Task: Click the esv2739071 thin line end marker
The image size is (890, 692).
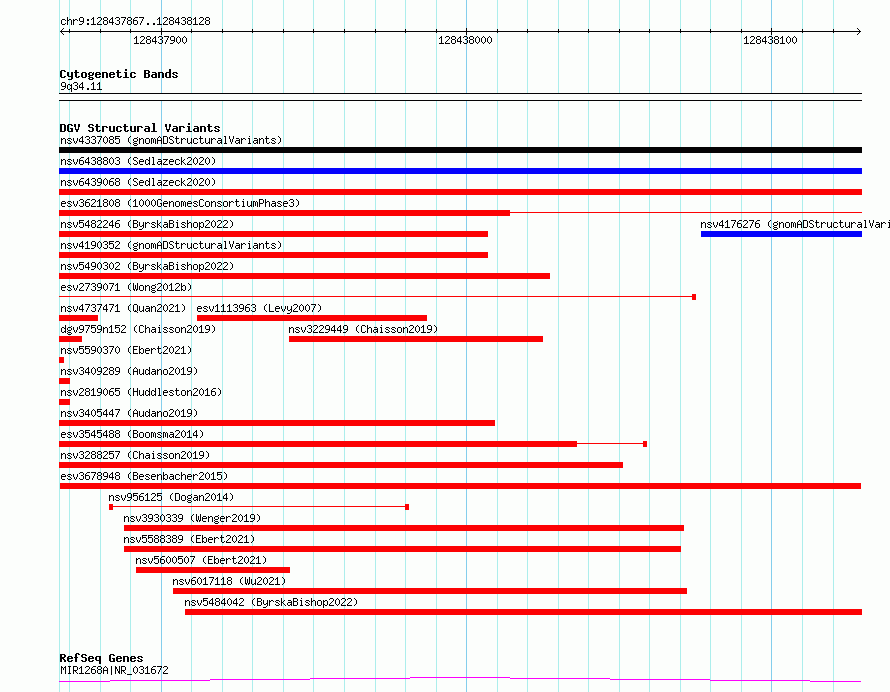Action: pyautogui.click(x=694, y=297)
